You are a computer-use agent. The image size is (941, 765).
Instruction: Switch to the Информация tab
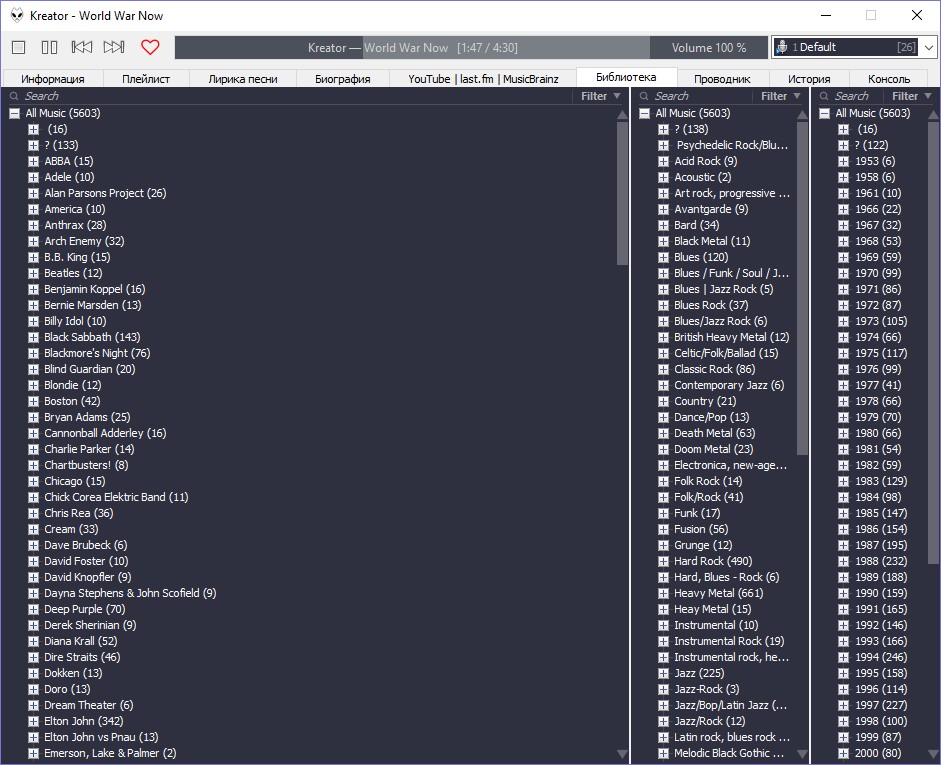53,79
